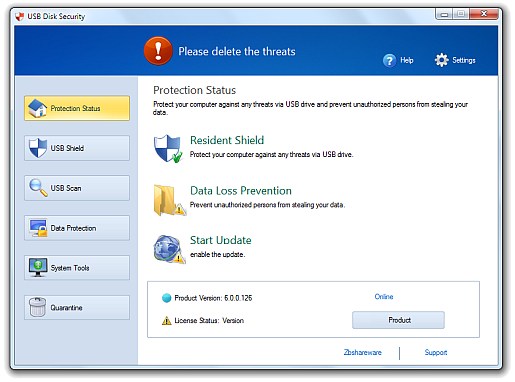
Task: Select the System Tools section
Action: pyautogui.click(x=77, y=268)
